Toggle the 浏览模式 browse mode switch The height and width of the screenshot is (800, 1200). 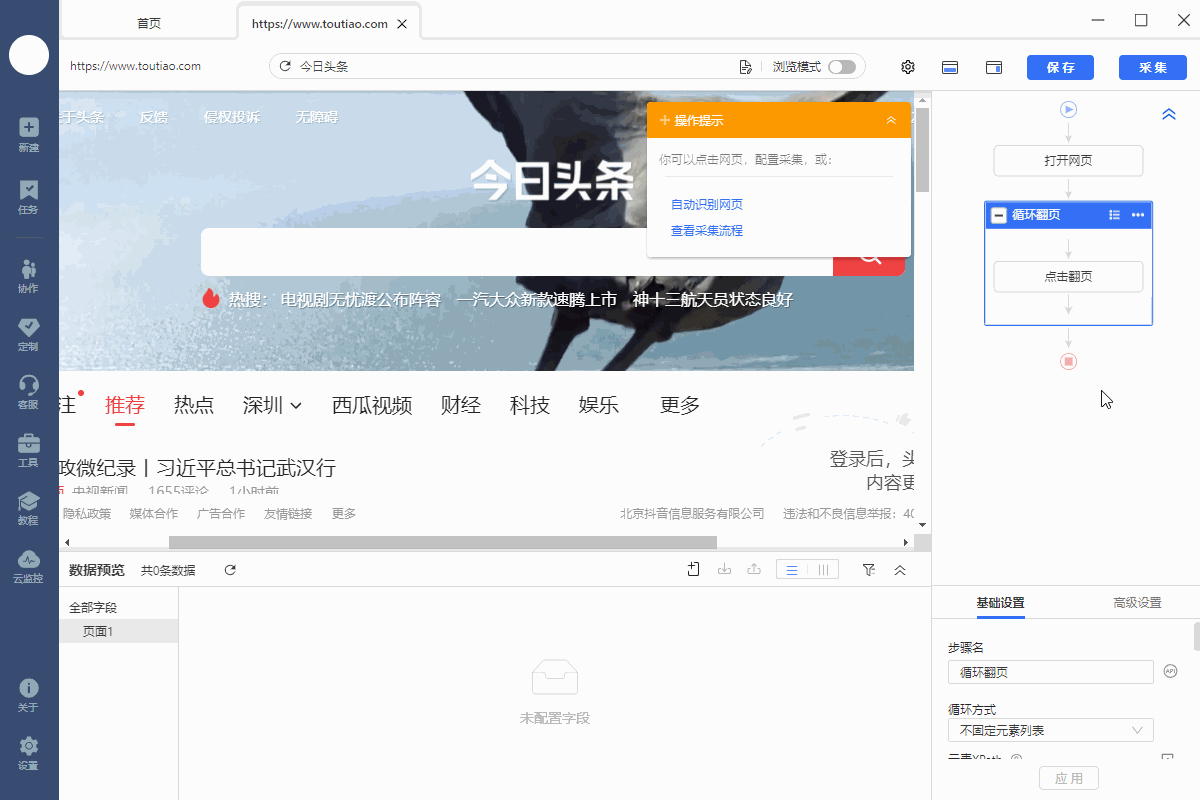pyautogui.click(x=842, y=67)
